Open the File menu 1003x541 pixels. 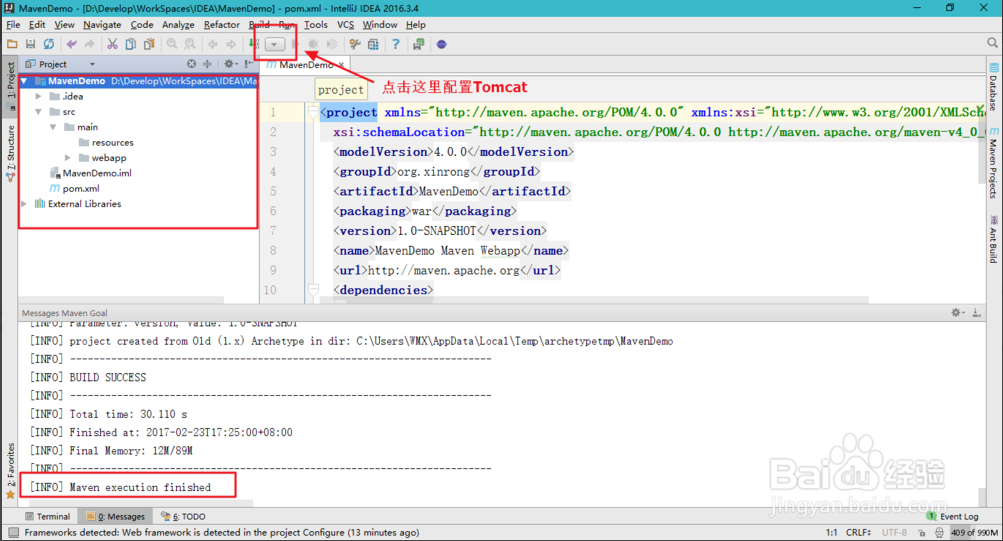point(13,24)
